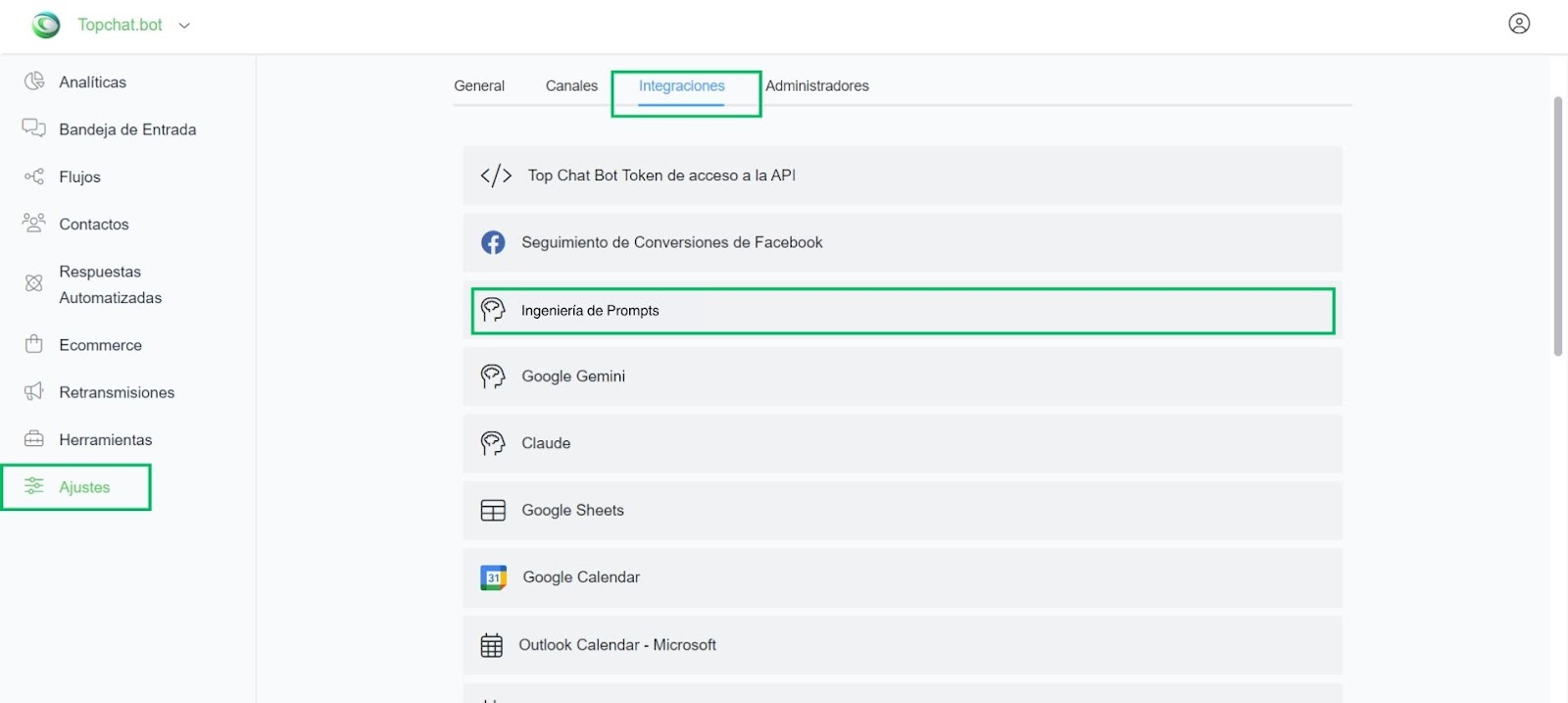The height and width of the screenshot is (703, 1568).
Task: Click the Respuestas Automatizadas icon
Action: 34,283
